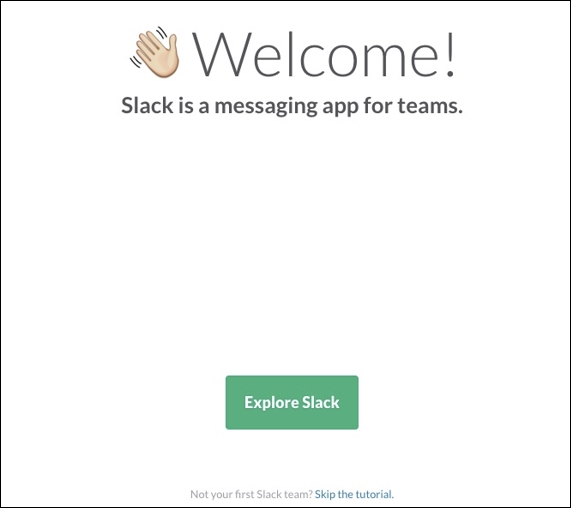Click the letter W of Welcome
The image size is (571, 508).
[222, 54]
